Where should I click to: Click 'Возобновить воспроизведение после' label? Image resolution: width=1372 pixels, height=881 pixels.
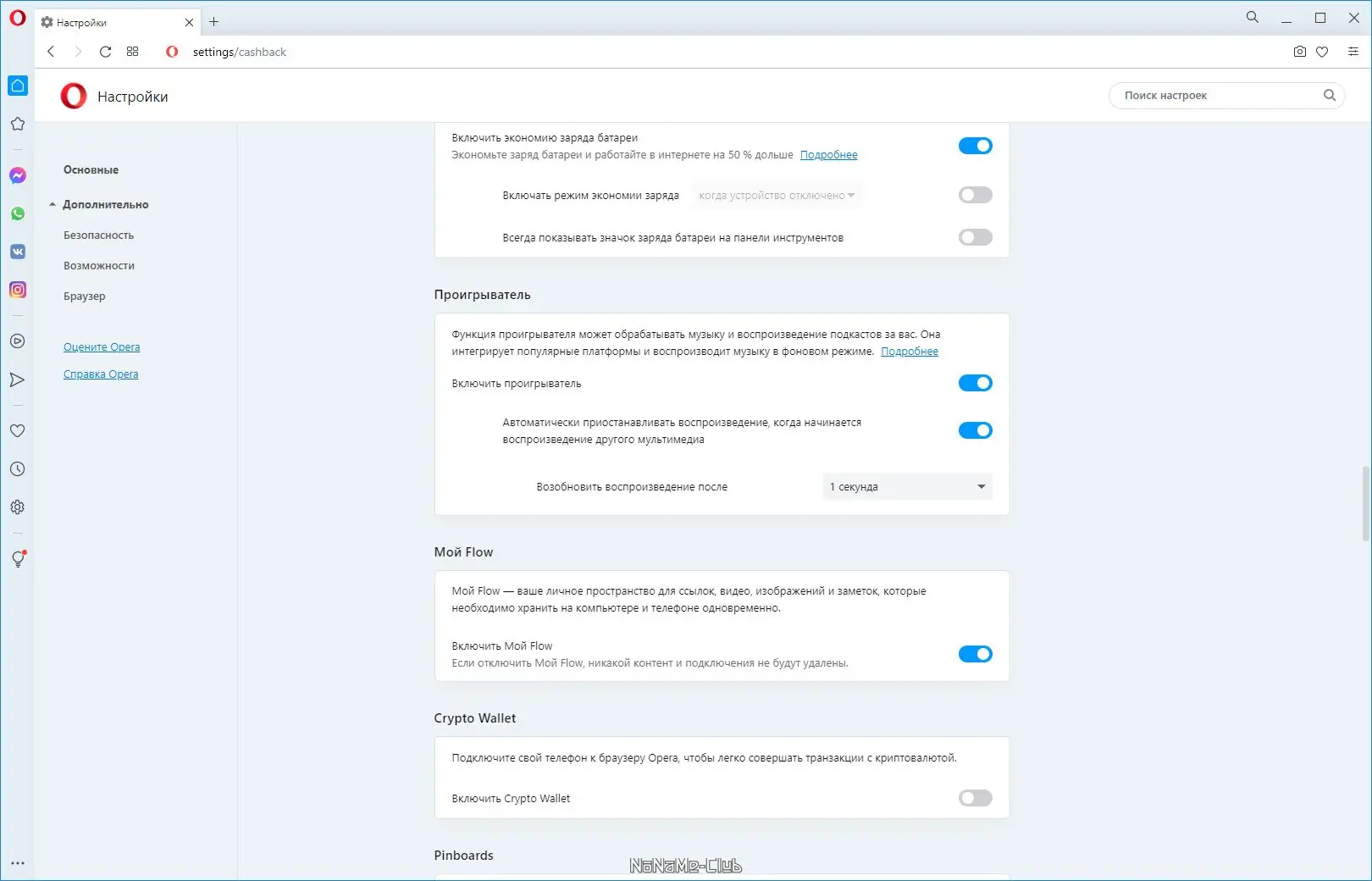point(632,487)
